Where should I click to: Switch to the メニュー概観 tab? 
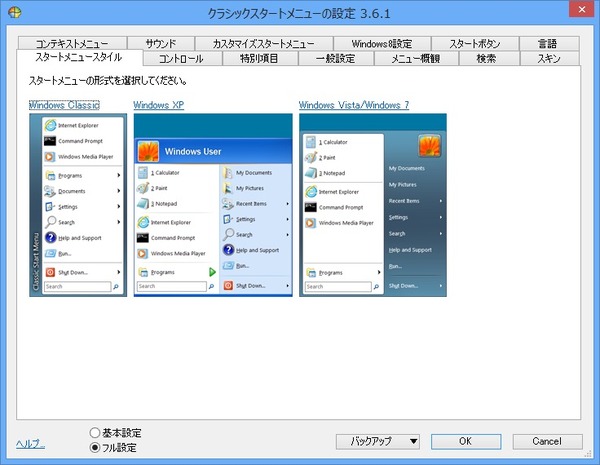pyautogui.click(x=416, y=59)
